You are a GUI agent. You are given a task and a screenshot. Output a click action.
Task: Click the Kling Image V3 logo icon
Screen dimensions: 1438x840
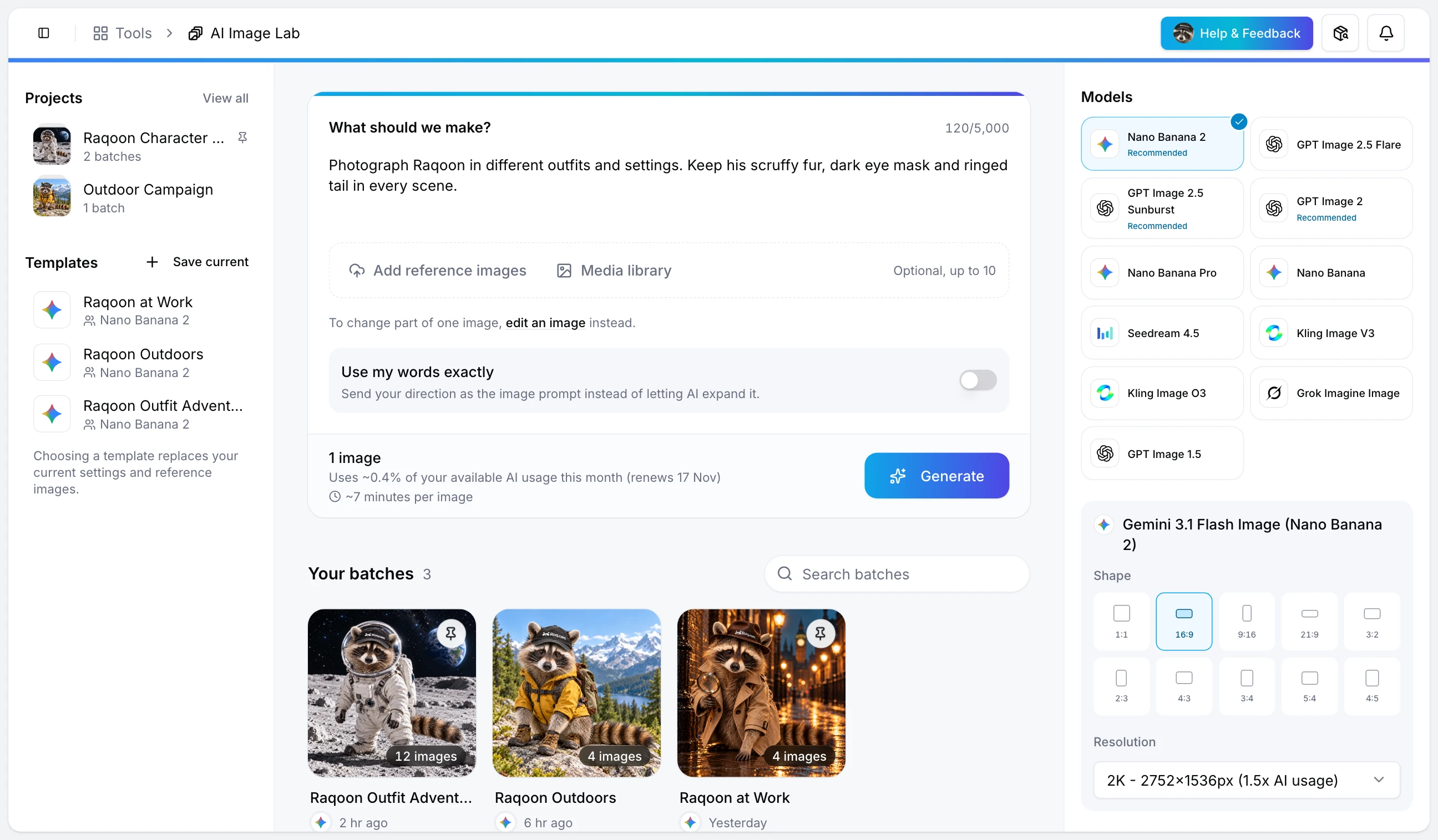pos(1274,333)
